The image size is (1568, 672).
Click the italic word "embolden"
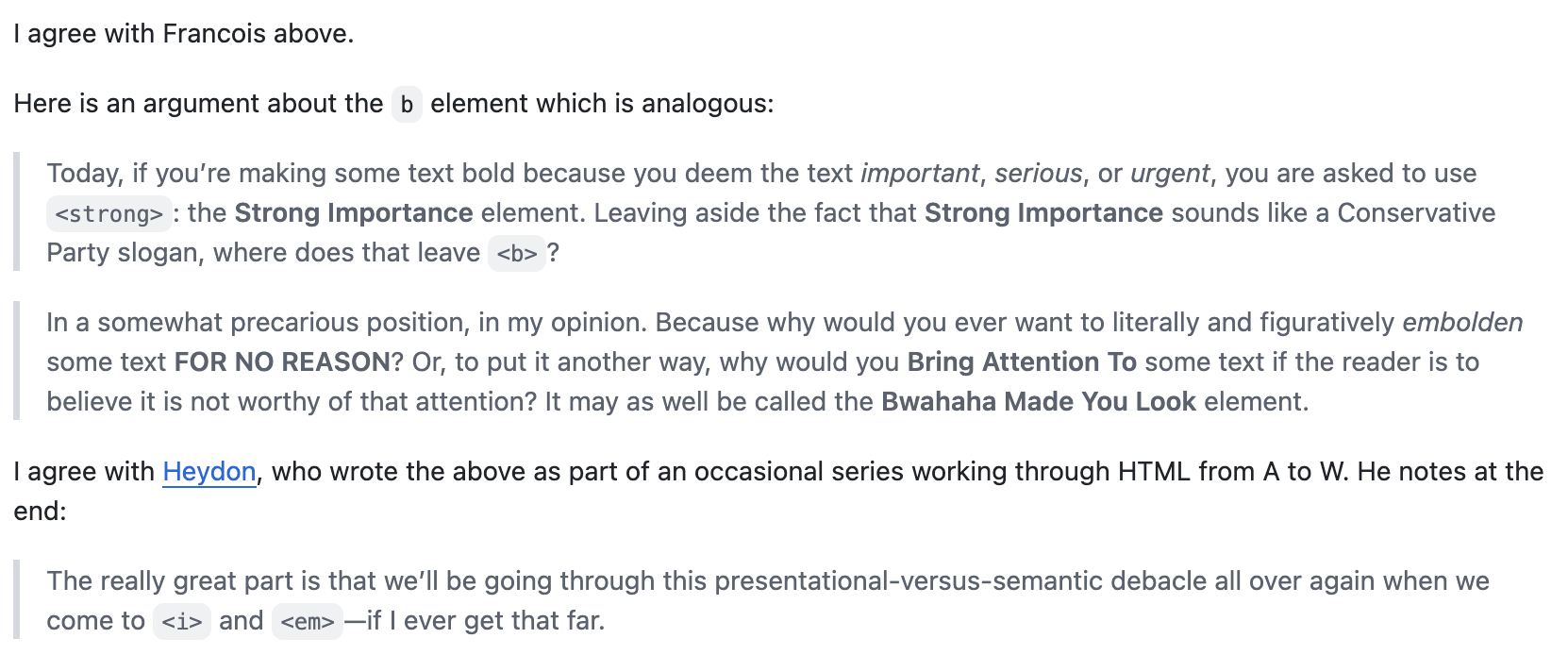tap(1461, 323)
